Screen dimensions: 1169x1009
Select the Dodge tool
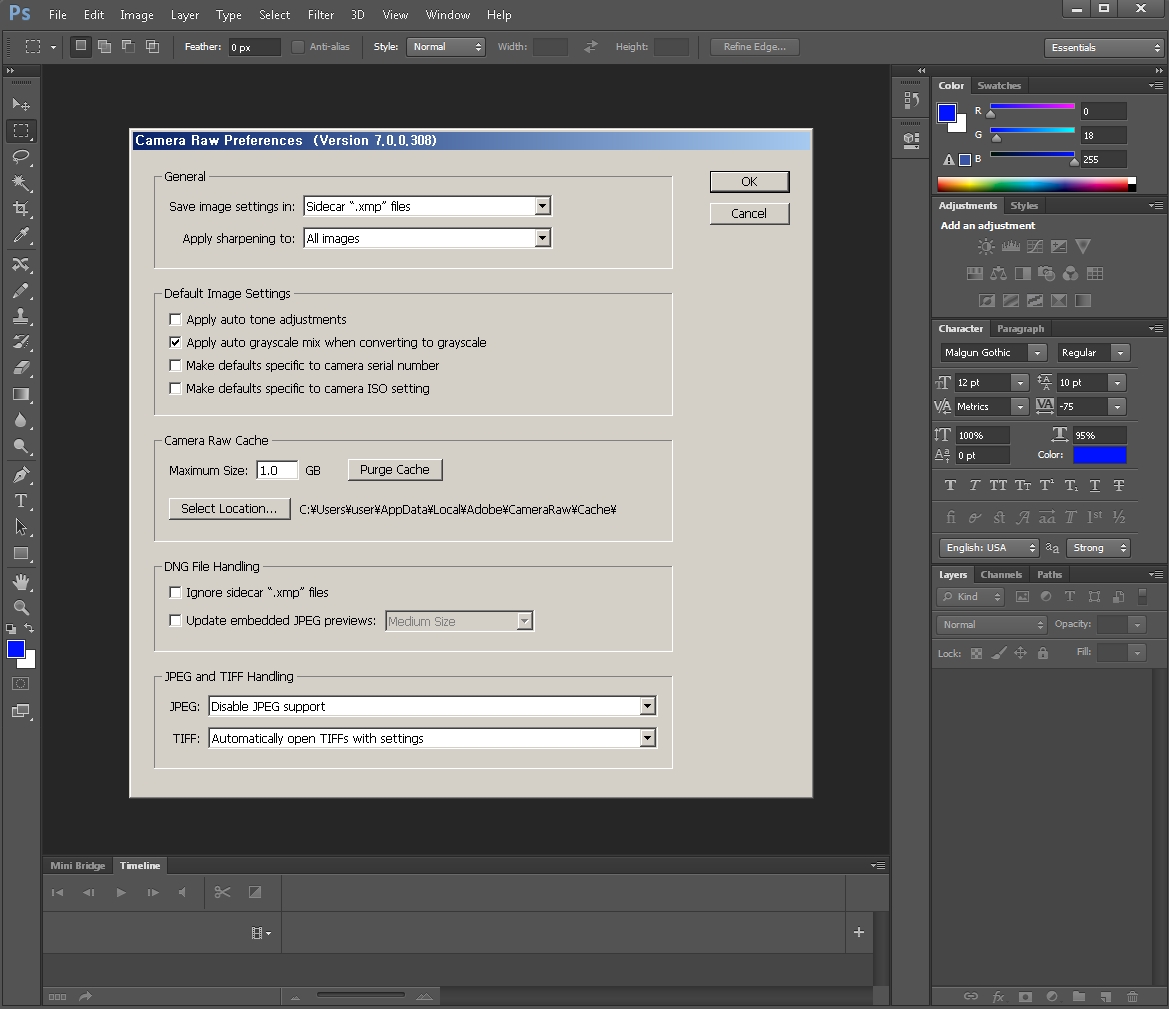21,447
